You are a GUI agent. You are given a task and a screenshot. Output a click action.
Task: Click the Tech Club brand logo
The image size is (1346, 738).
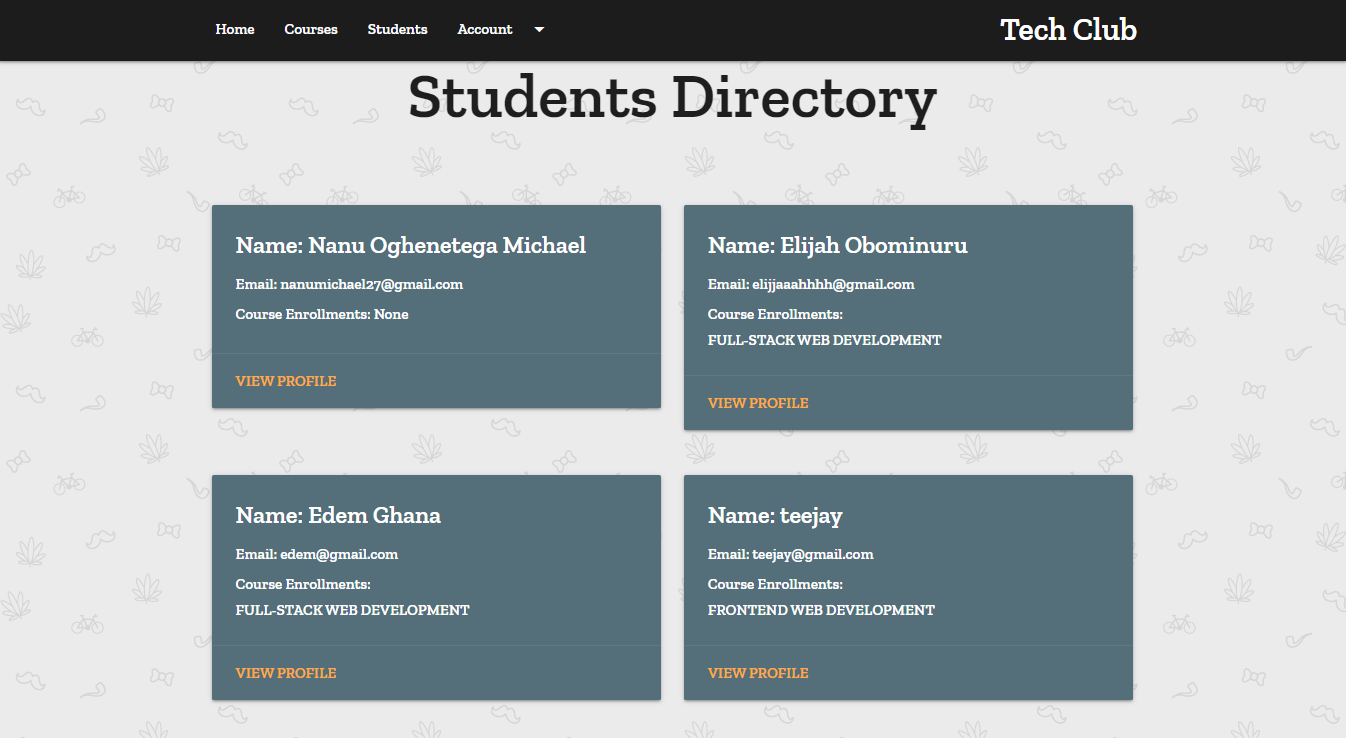point(1068,30)
